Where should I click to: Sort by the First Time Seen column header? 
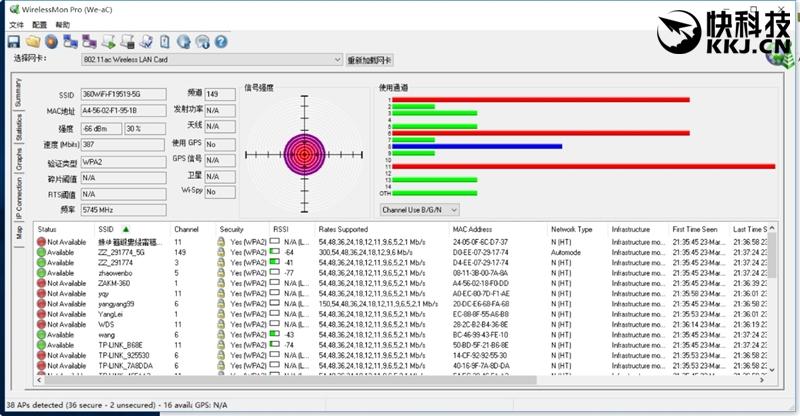[694, 229]
